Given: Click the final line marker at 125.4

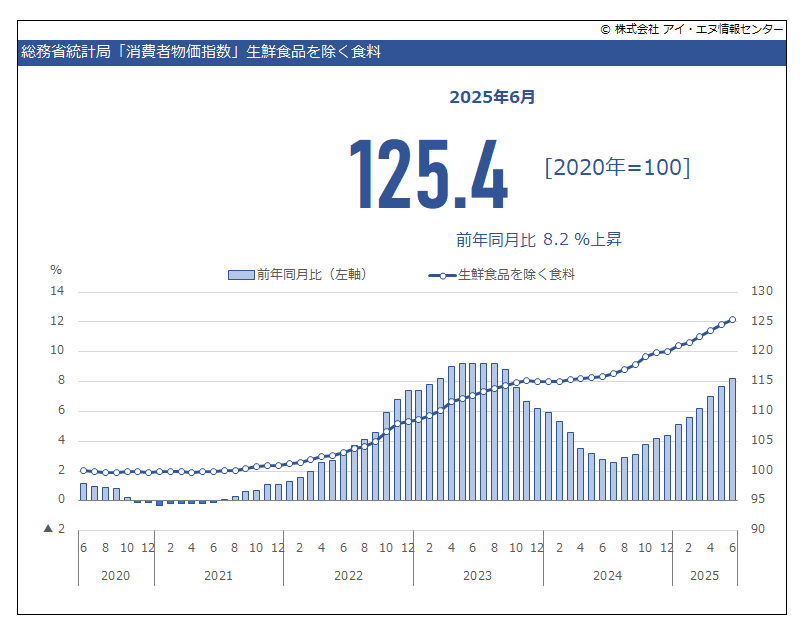Looking at the screenshot, I should pos(732,320).
